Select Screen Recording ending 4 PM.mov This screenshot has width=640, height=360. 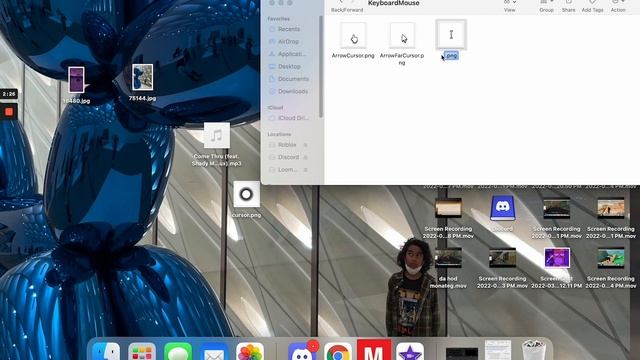tap(611, 258)
